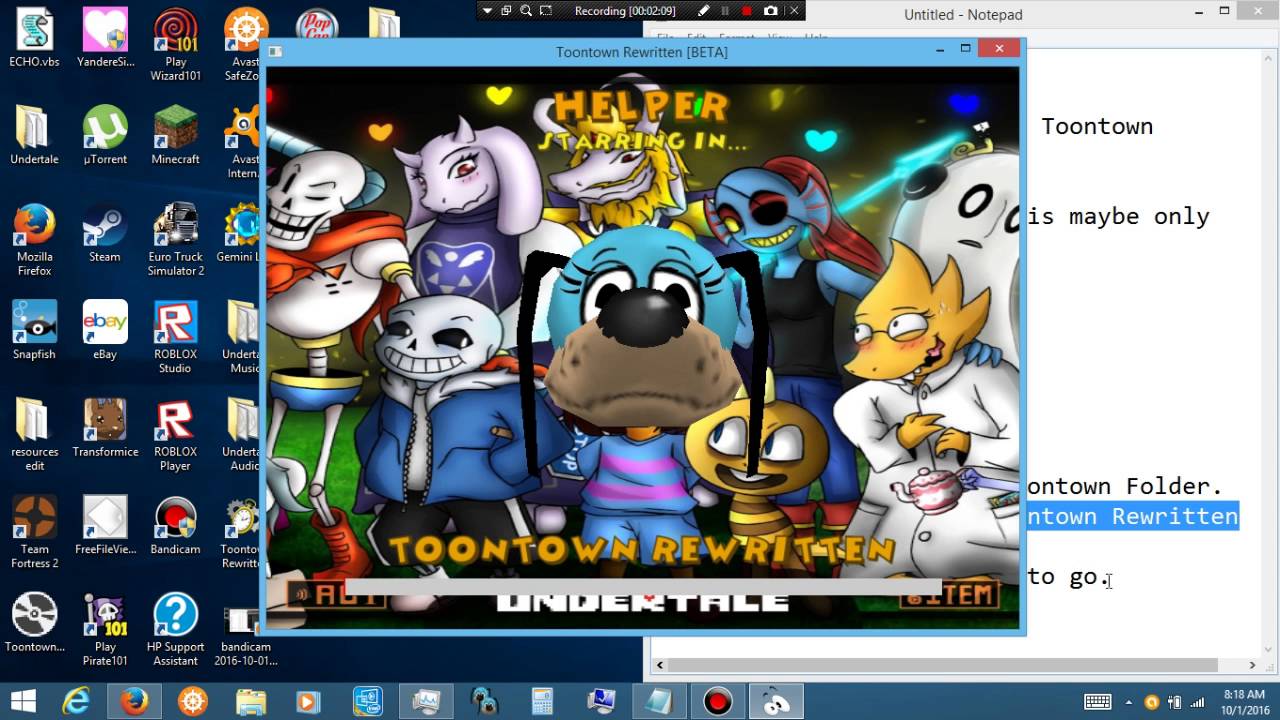This screenshot has width=1280, height=720.
Task: Open ROBLOX Player desktop shortcut
Action: [x=175, y=435]
